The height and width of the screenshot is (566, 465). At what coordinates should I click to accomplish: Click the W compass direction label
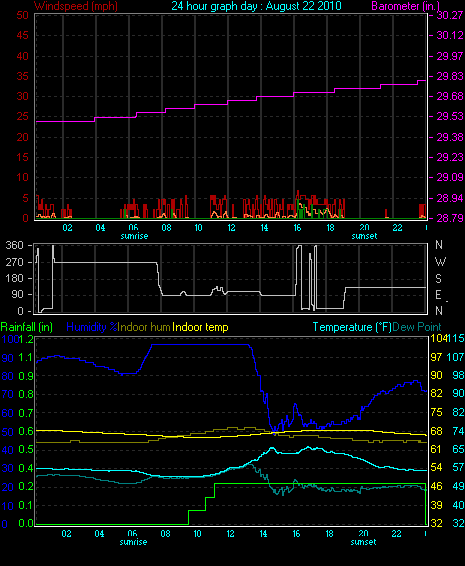(440, 262)
